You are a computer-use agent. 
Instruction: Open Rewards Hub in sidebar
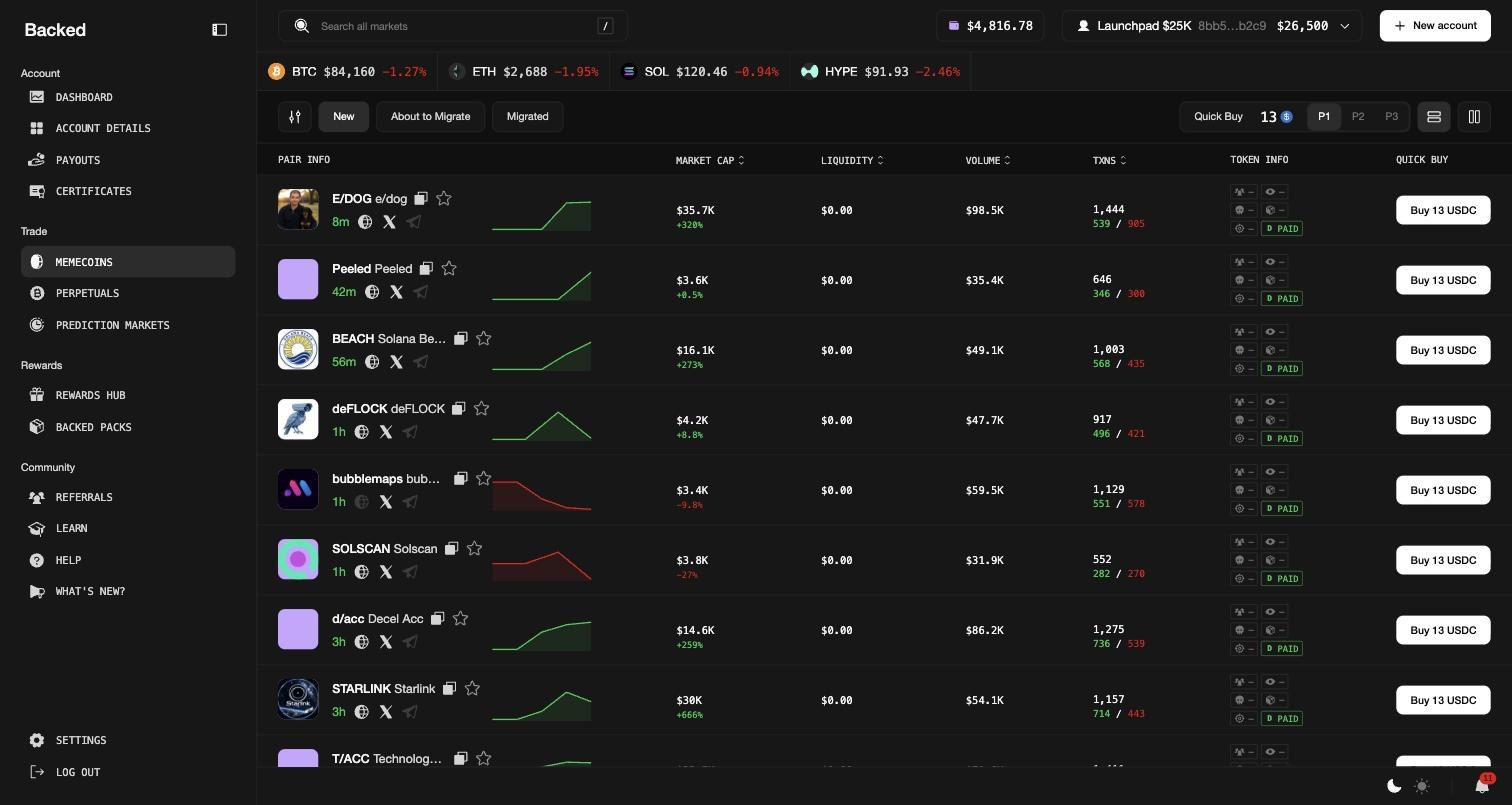pyautogui.click(x=128, y=395)
